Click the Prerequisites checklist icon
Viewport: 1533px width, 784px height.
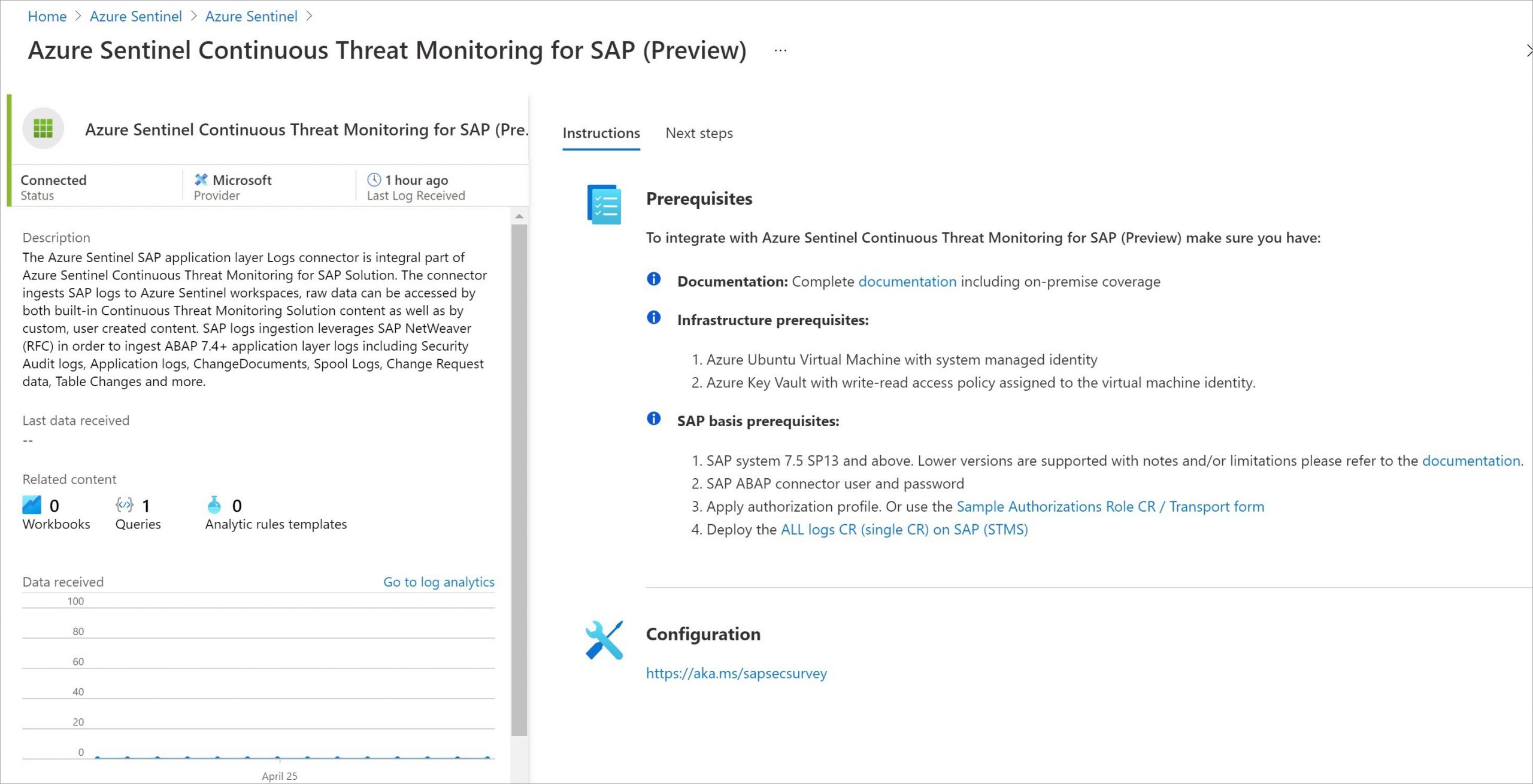(604, 205)
